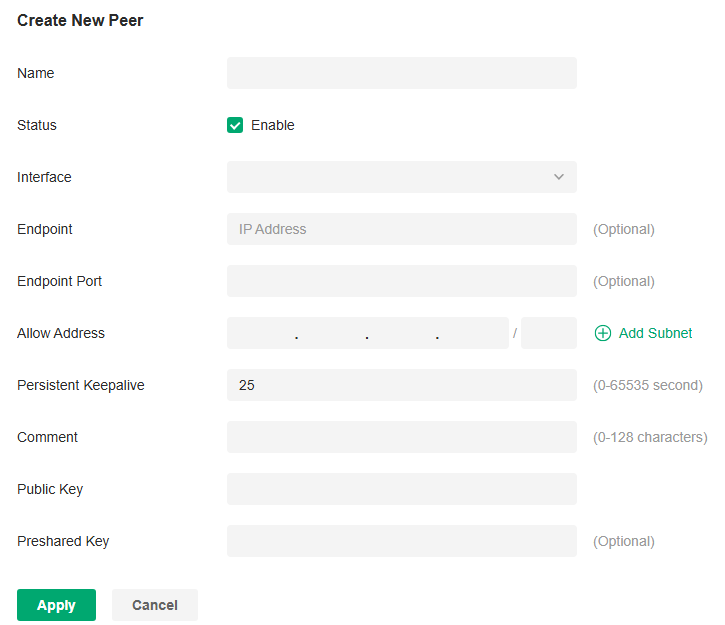Focus the Name text field
Image resolution: width=725 pixels, height=625 pixels.
point(401,73)
